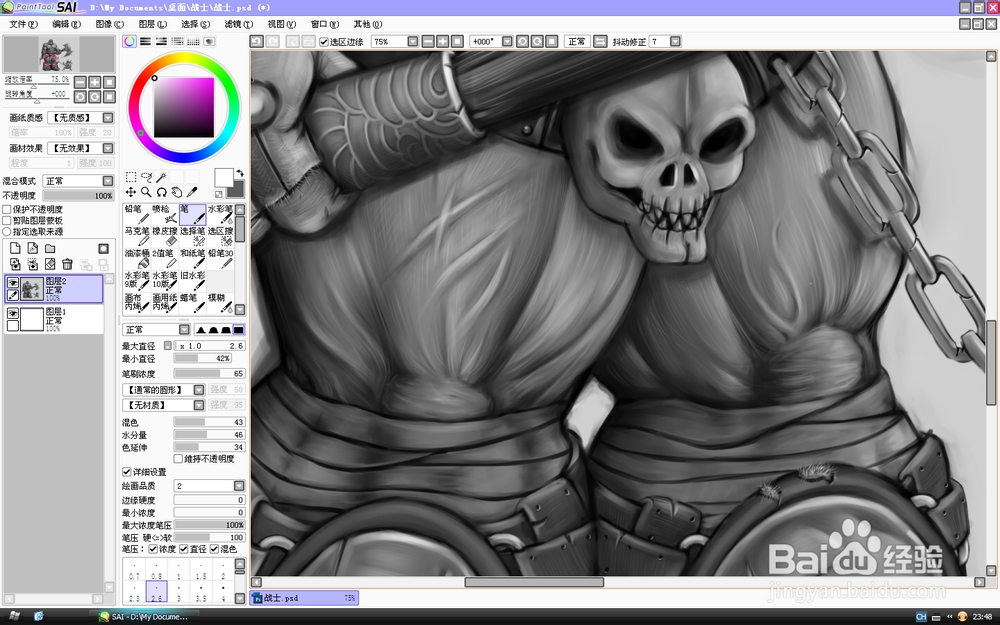Choose the 橡皮擦 eraser tool
The height and width of the screenshot is (625, 1000).
[x=165, y=237]
